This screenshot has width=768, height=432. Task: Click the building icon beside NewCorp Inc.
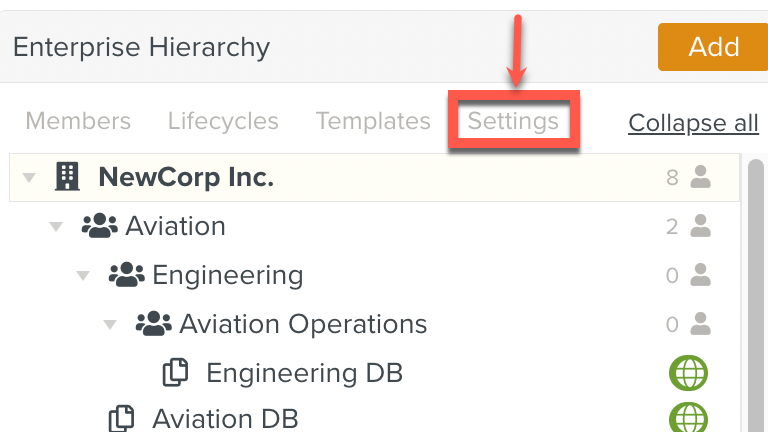(67, 178)
